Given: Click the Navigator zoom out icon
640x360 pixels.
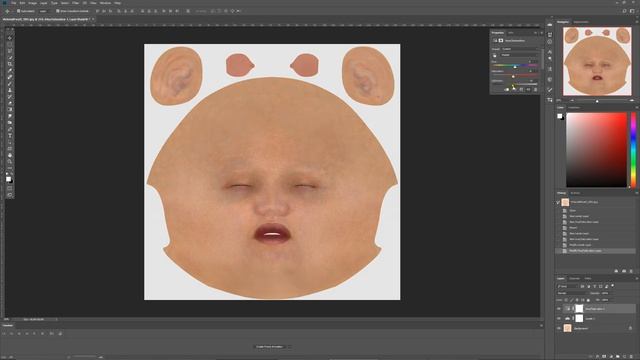Looking at the screenshot, I should pos(572,100).
